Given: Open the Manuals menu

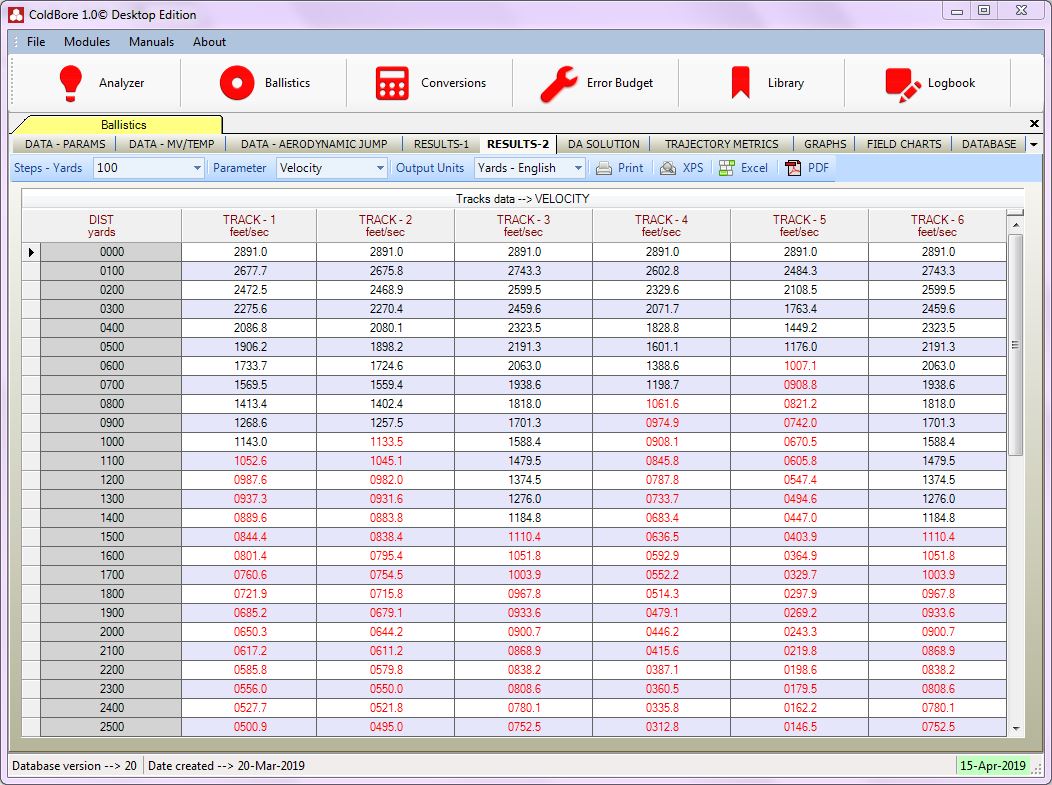Looking at the screenshot, I should pyautogui.click(x=152, y=42).
